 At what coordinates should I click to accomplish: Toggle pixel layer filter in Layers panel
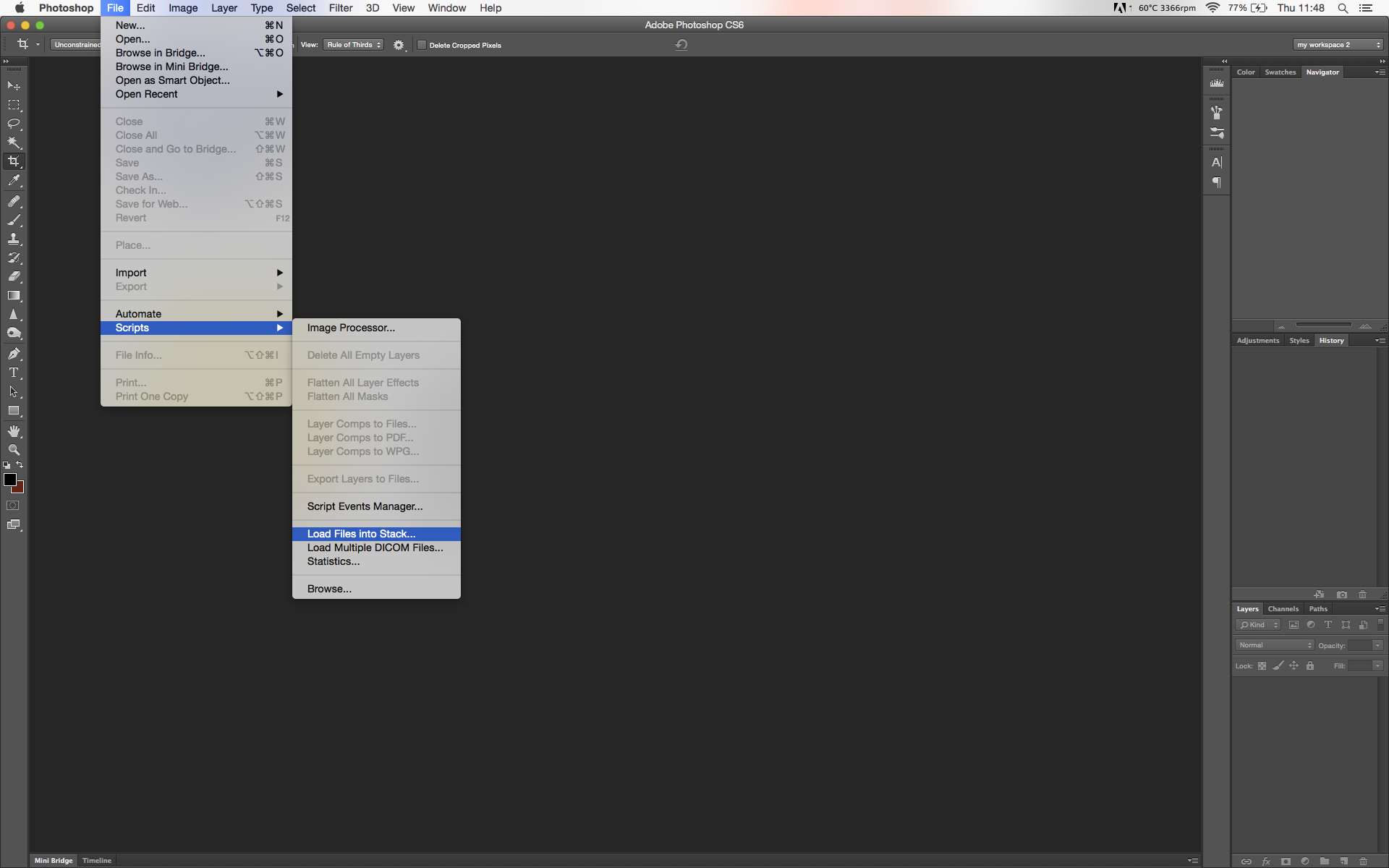[x=1294, y=625]
